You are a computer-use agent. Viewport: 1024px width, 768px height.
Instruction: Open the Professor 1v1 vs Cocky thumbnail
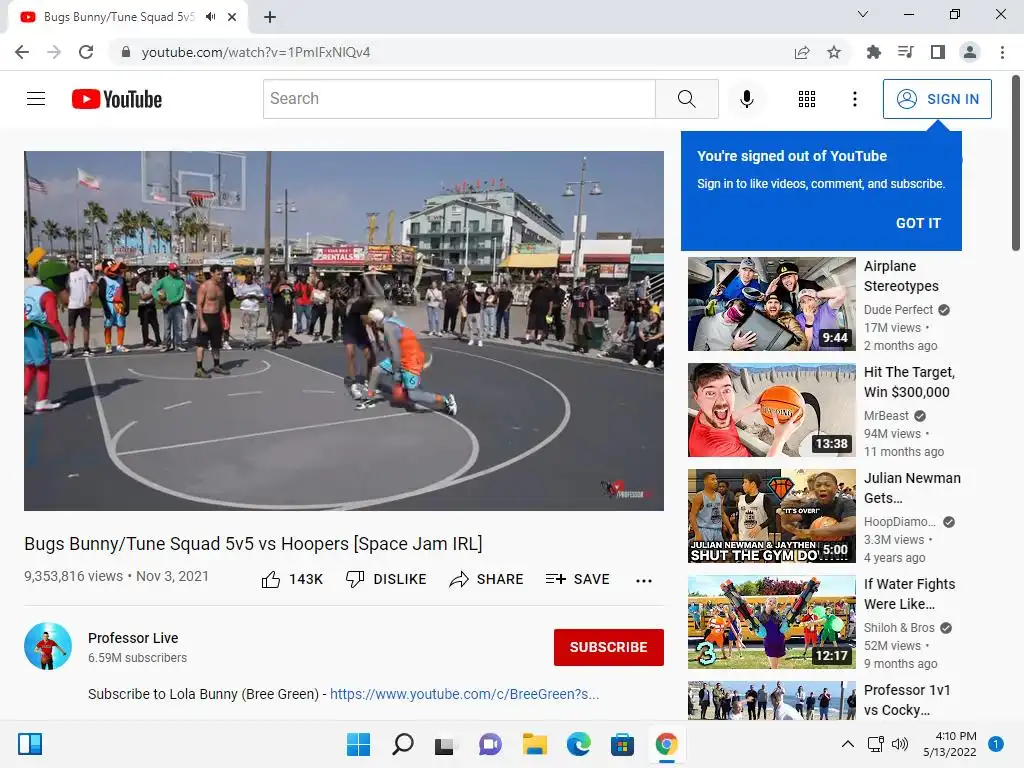click(771, 701)
